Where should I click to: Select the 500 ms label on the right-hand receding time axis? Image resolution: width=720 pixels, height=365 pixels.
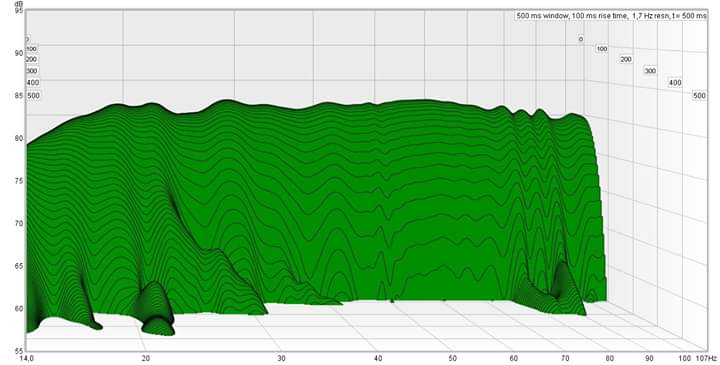pos(699,95)
